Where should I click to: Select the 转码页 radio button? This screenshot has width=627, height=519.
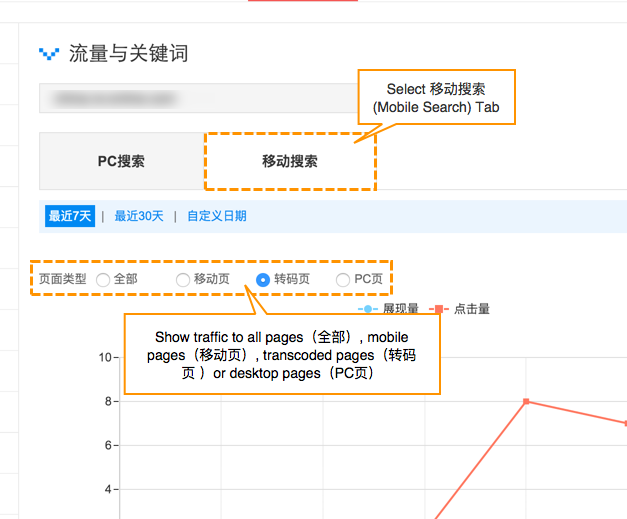pos(263,280)
